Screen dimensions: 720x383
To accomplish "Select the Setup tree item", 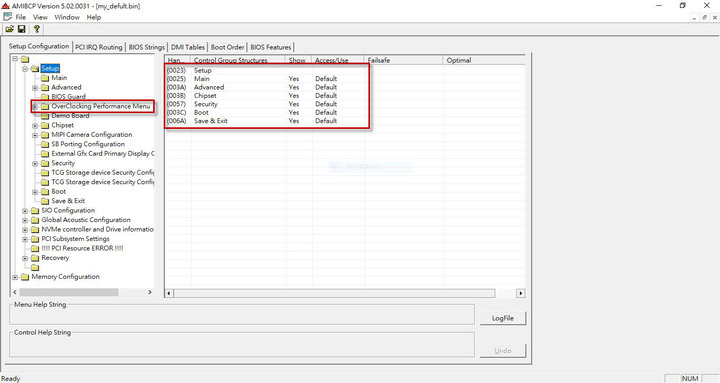I will pos(50,68).
